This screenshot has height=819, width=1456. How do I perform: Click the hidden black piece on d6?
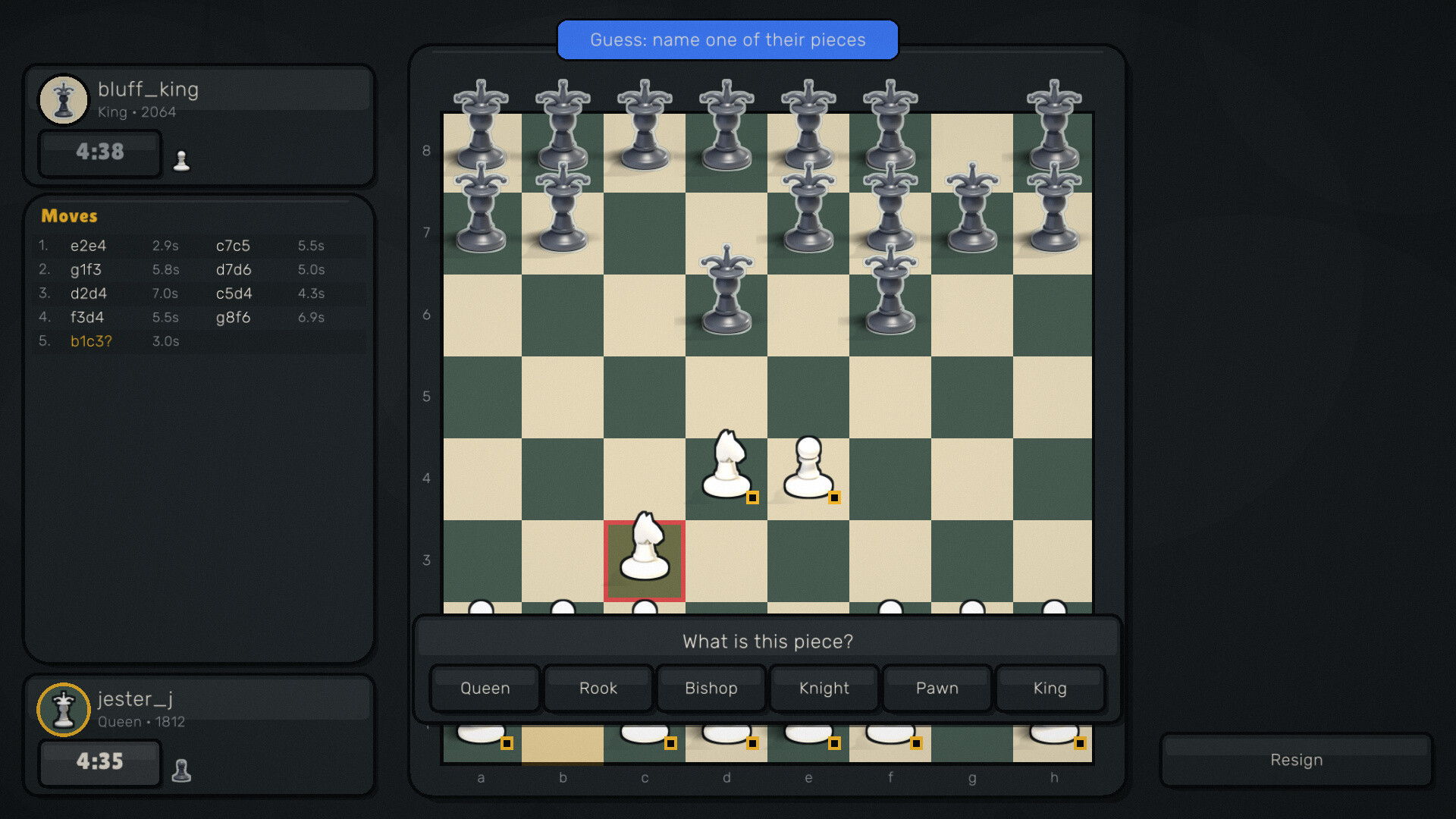726,290
